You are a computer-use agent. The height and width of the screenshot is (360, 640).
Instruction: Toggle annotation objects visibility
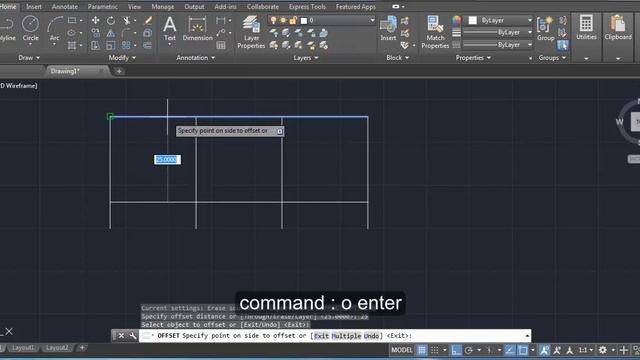tap(544, 350)
